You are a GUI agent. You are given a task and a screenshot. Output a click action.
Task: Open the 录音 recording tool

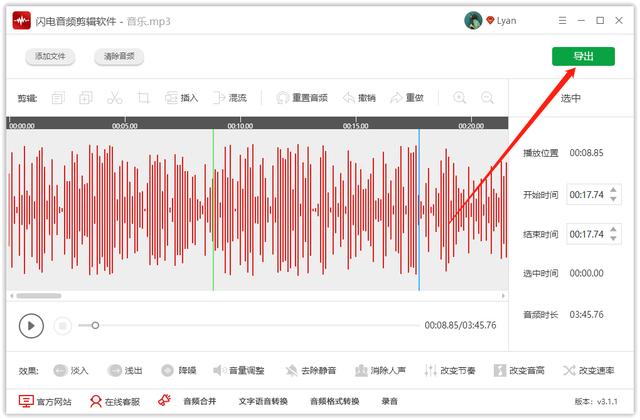click(389, 402)
